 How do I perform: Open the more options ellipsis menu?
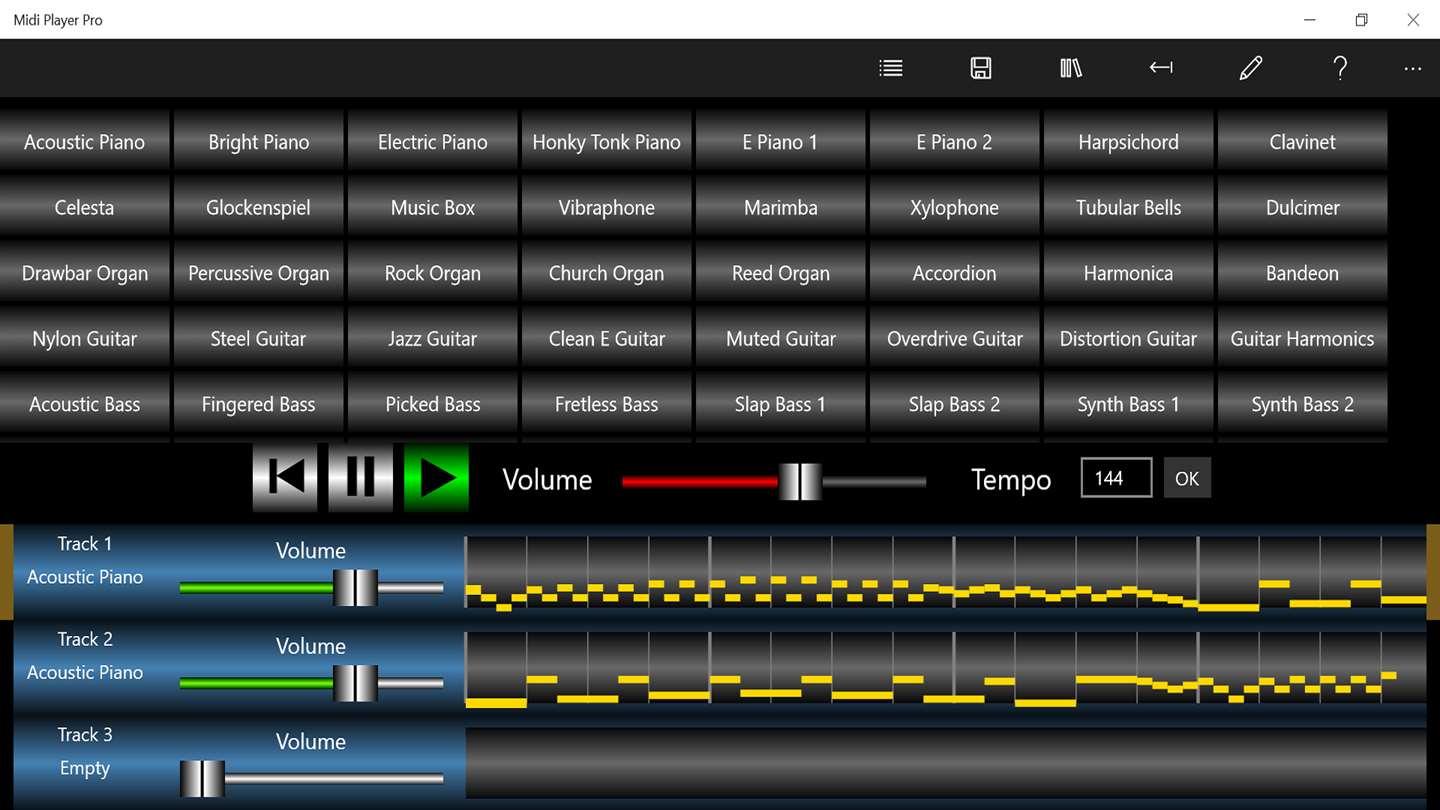tap(1413, 69)
